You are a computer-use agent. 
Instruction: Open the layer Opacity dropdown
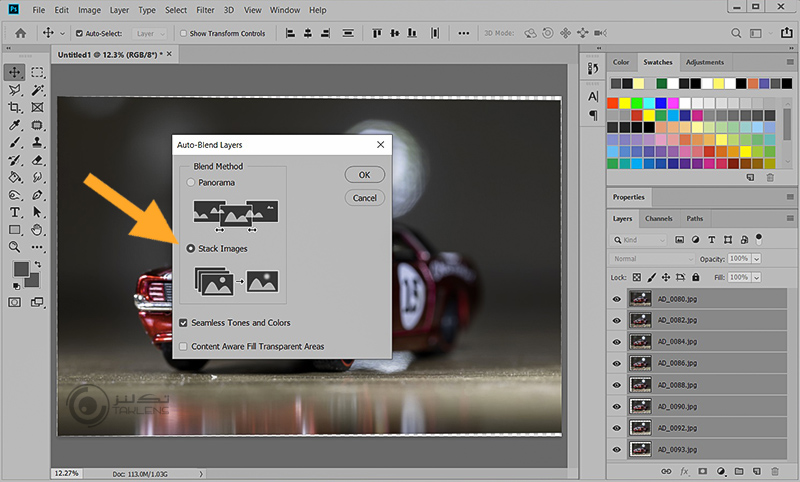tap(756, 259)
